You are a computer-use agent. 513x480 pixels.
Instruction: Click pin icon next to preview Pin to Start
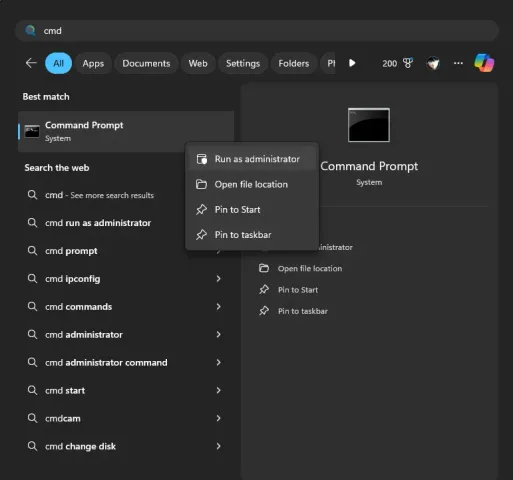coord(264,289)
